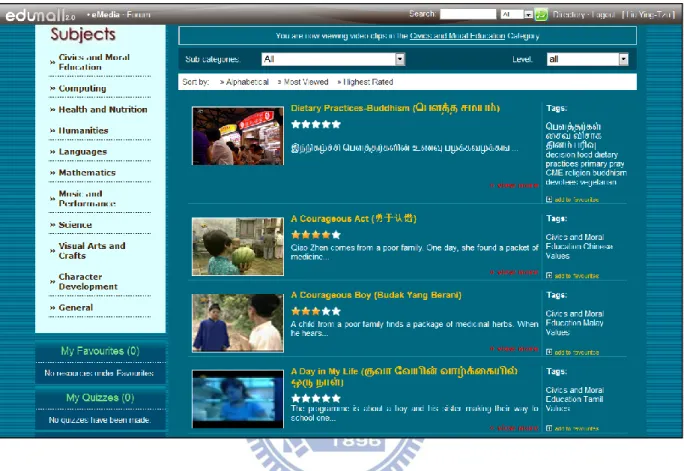Click the Logout link
This screenshot has width=684, height=471.
click(x=604, y=14)
